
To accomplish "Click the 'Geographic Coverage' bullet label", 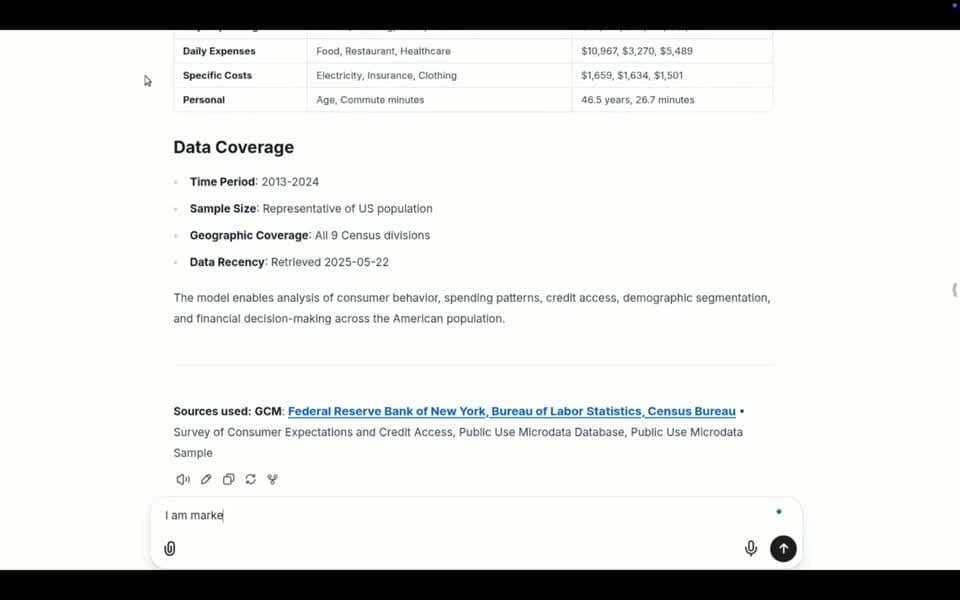I will click(x=249, y=236).
